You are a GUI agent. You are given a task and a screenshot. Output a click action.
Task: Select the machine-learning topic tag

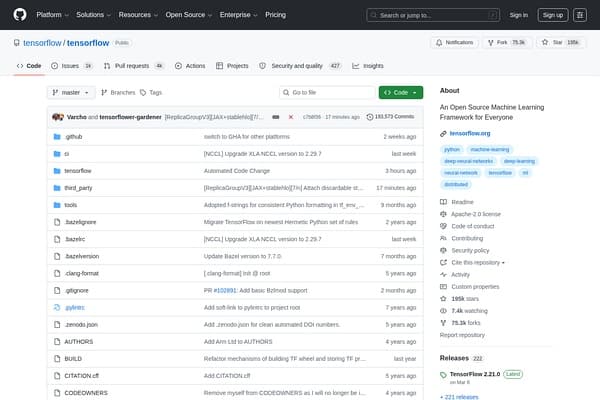pos(490,150)
